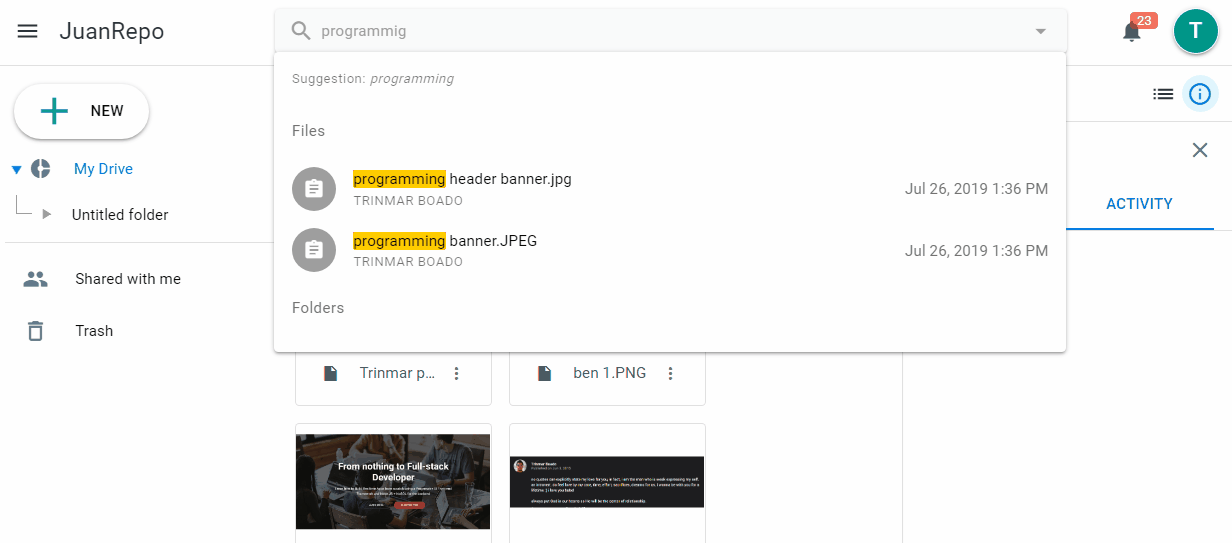Select My Drive in sidebar
Image resolution: width=1232 pixels, height=543 pixels.
(x=103, y=169)
